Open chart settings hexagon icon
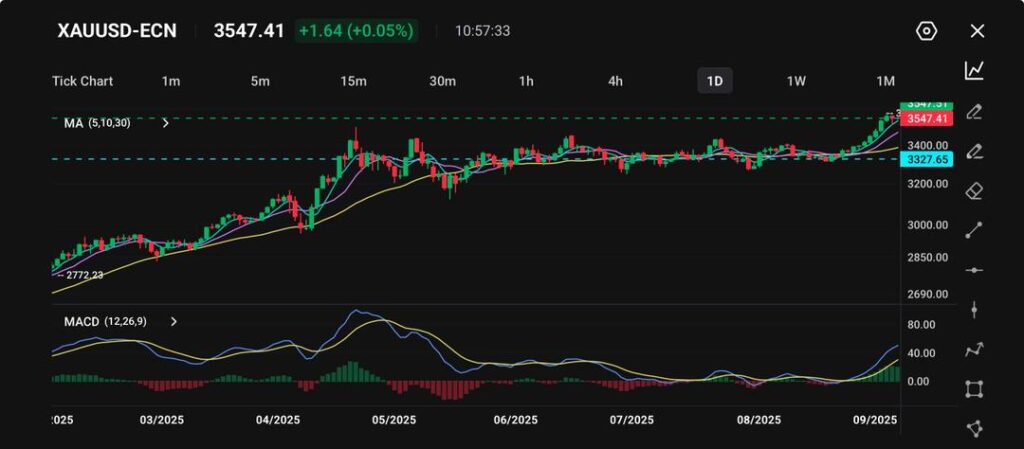Screen dimensions: 1024x449 tap(926, 31)
